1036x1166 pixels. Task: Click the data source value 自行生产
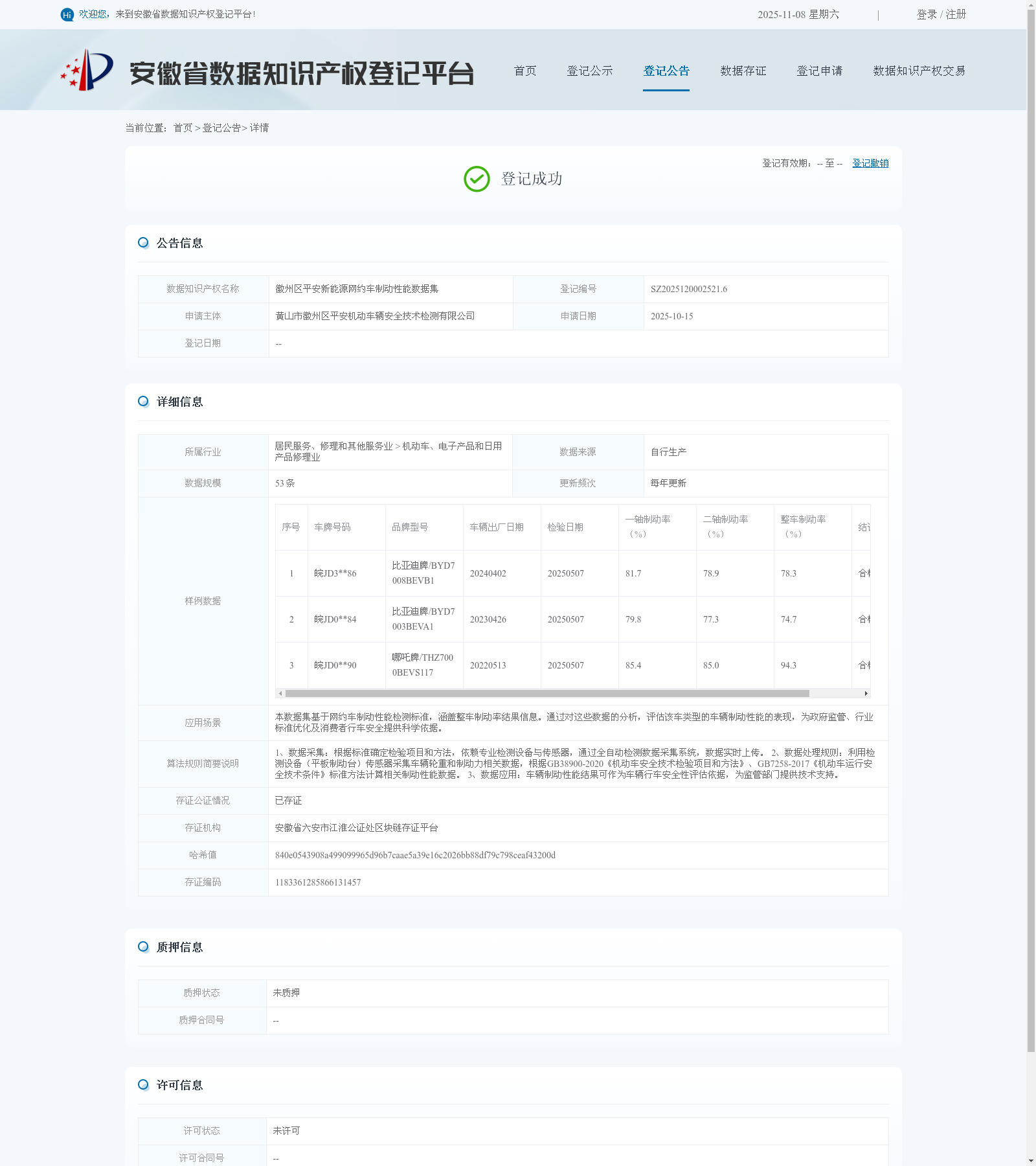(668, 452)
